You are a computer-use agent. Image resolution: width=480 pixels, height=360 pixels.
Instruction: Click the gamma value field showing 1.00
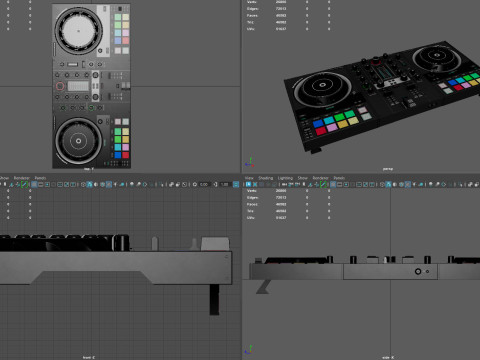225,184
